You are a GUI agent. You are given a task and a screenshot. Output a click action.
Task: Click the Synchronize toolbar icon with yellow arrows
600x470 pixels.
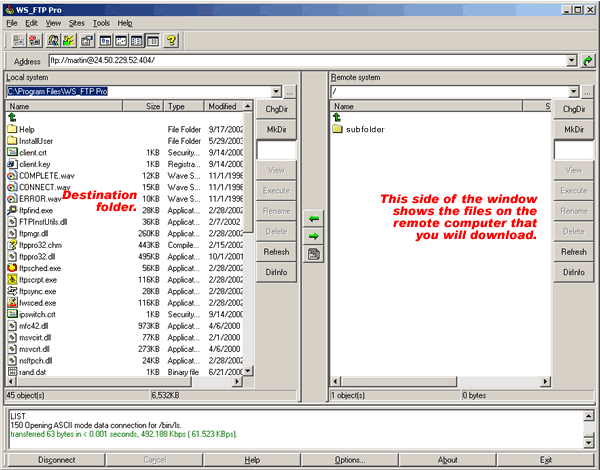click(69, 41)
